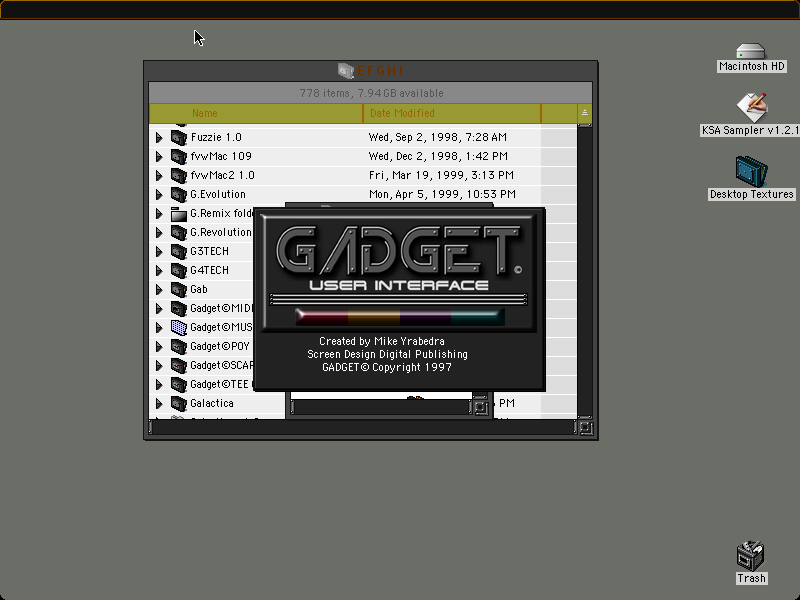The width and height of the screenshot is (800, 600).
Task: Select the icon beside G4TECH
Action: 179,270
